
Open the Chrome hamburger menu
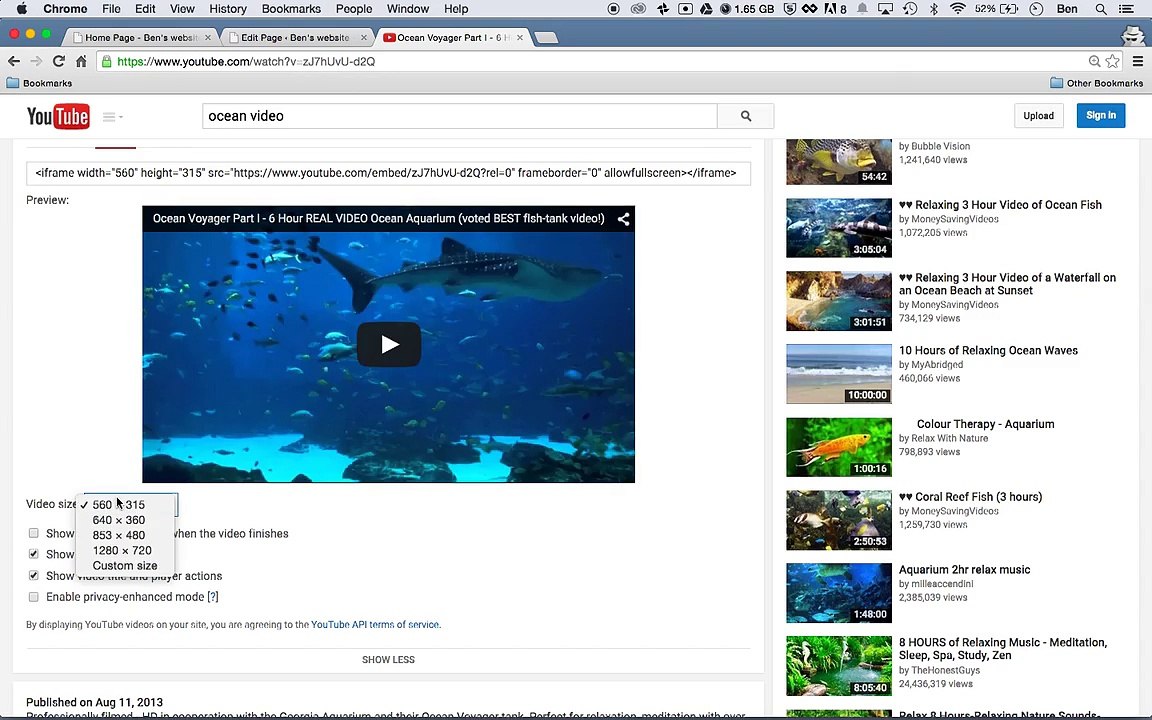point(1137,61)
